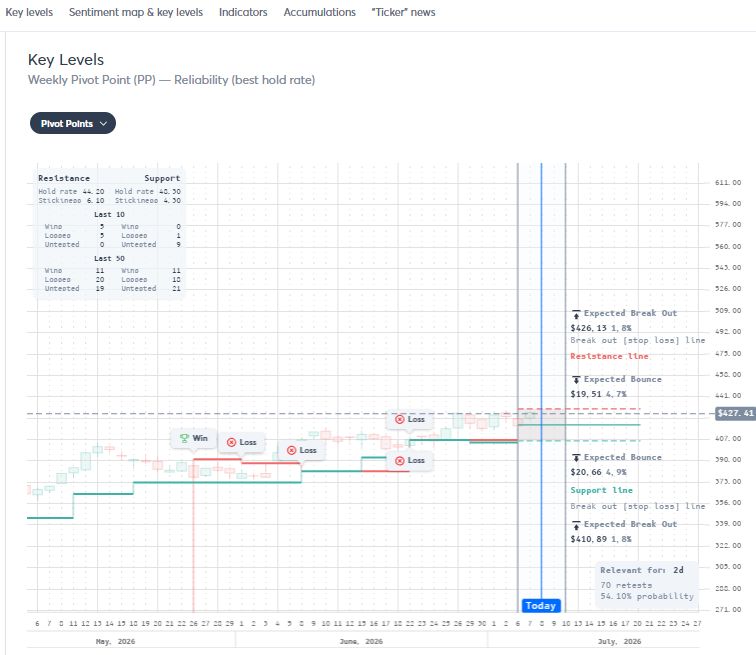Click the upper Break out (stop loss) line label
The width and height of the screenshot is (756, 655).
tap(638, 340)
